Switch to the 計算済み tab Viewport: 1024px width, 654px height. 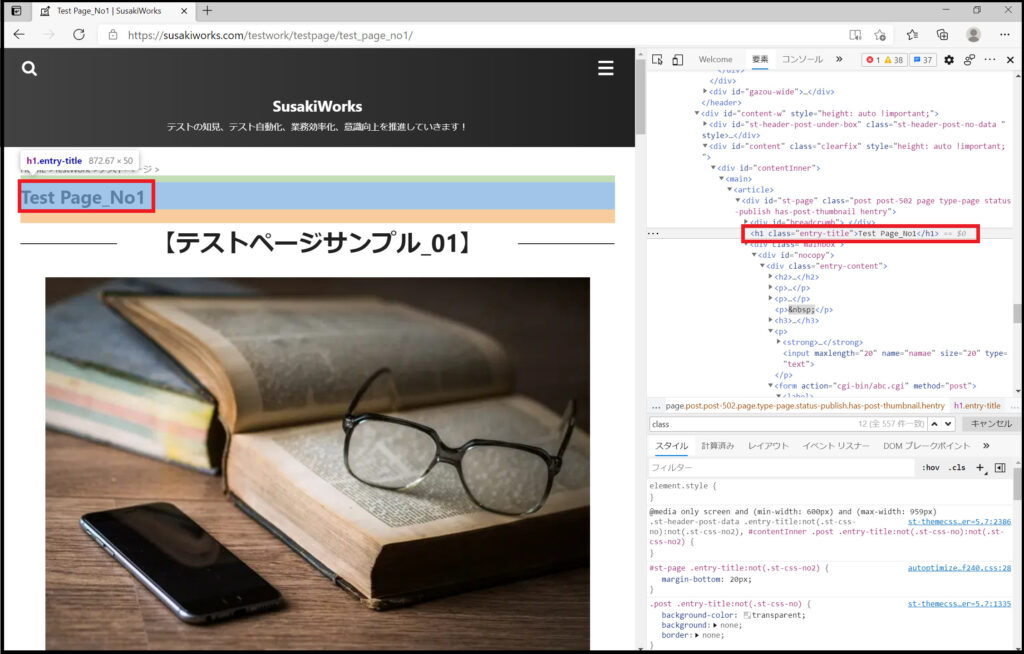[718, 446]
